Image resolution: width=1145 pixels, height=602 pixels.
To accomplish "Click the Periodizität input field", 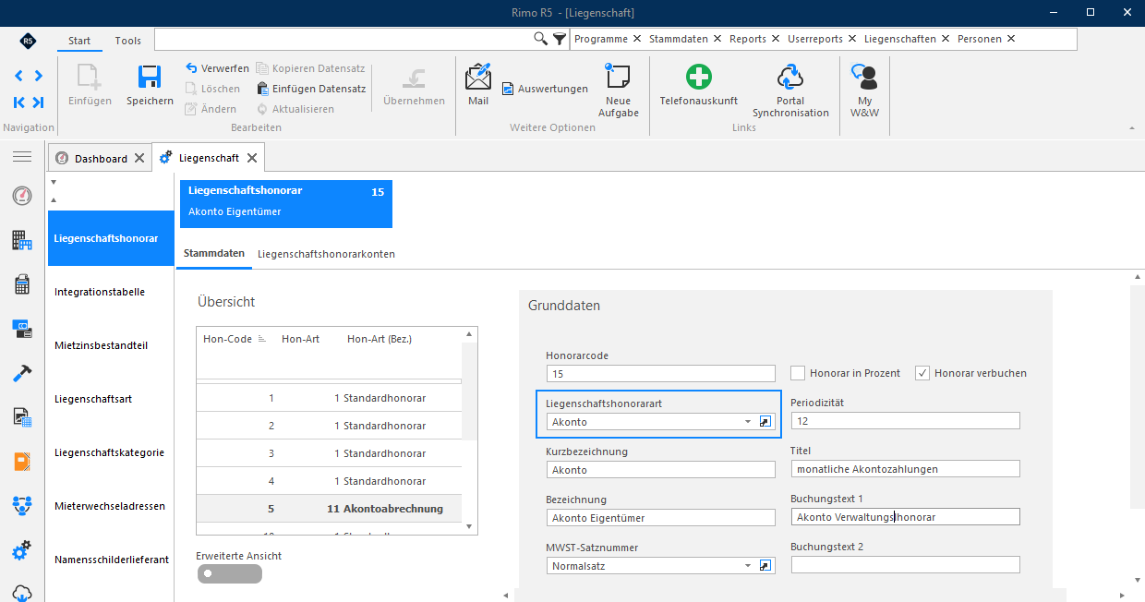I will [x=905, y=421].
